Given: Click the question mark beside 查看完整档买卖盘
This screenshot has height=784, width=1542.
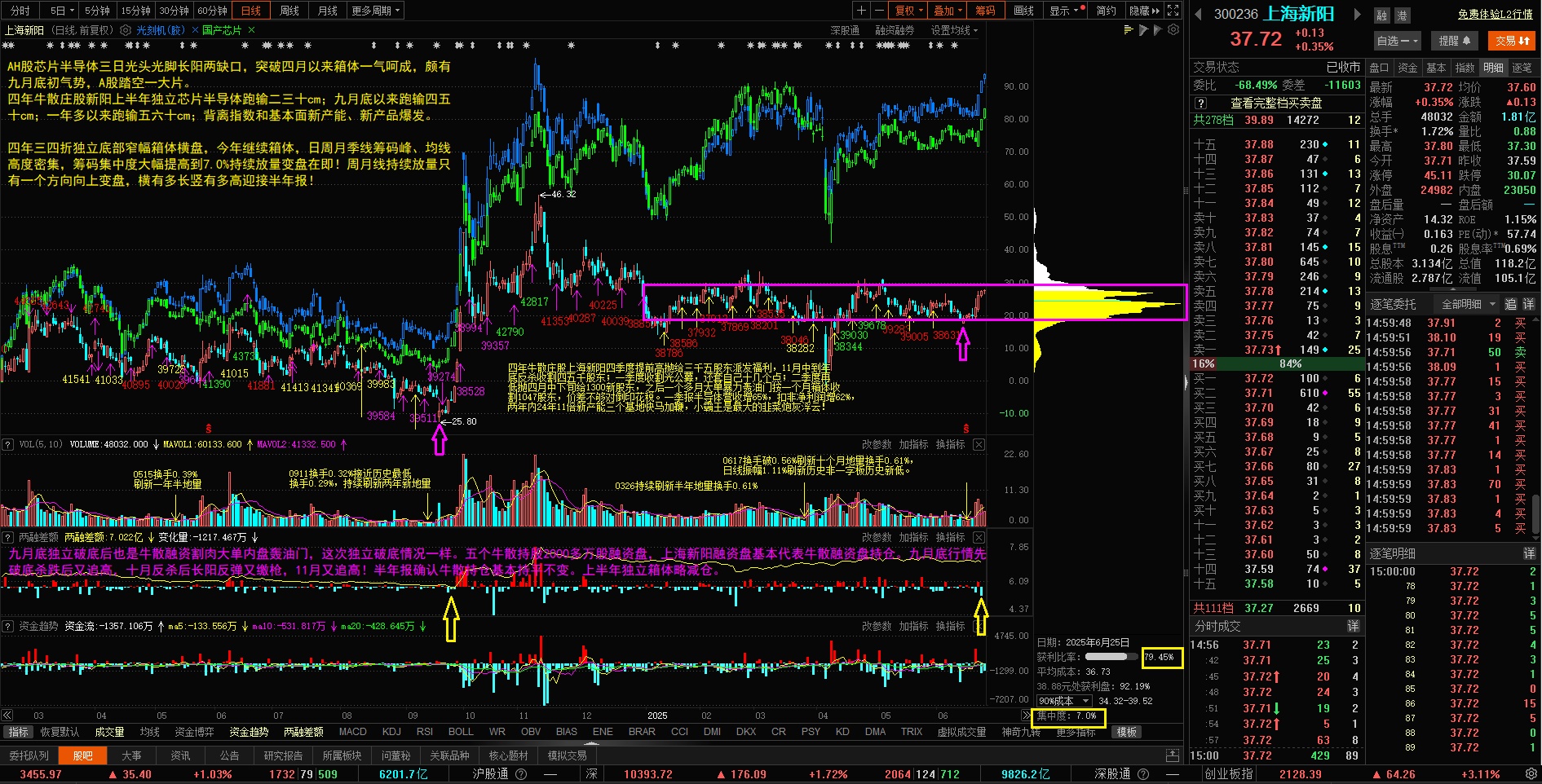Looking at the screenshot, I should point(1200,104).
